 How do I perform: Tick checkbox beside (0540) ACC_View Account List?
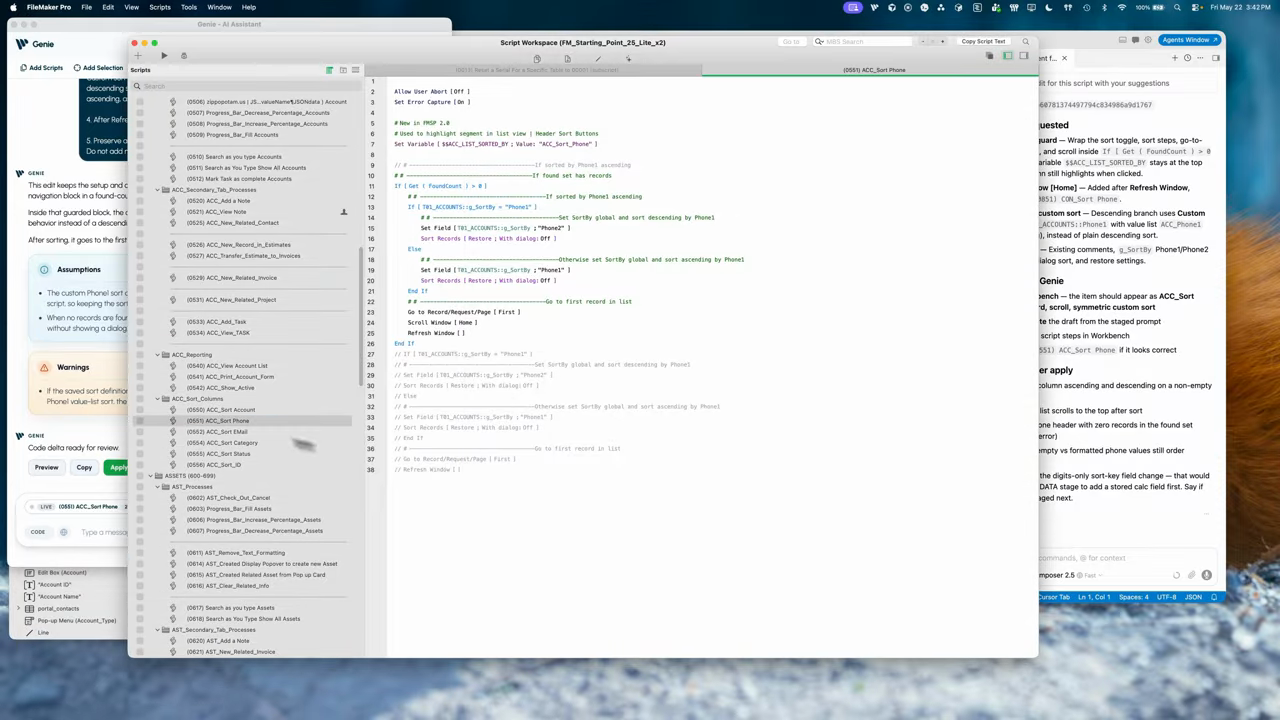(x=139, y=366)
